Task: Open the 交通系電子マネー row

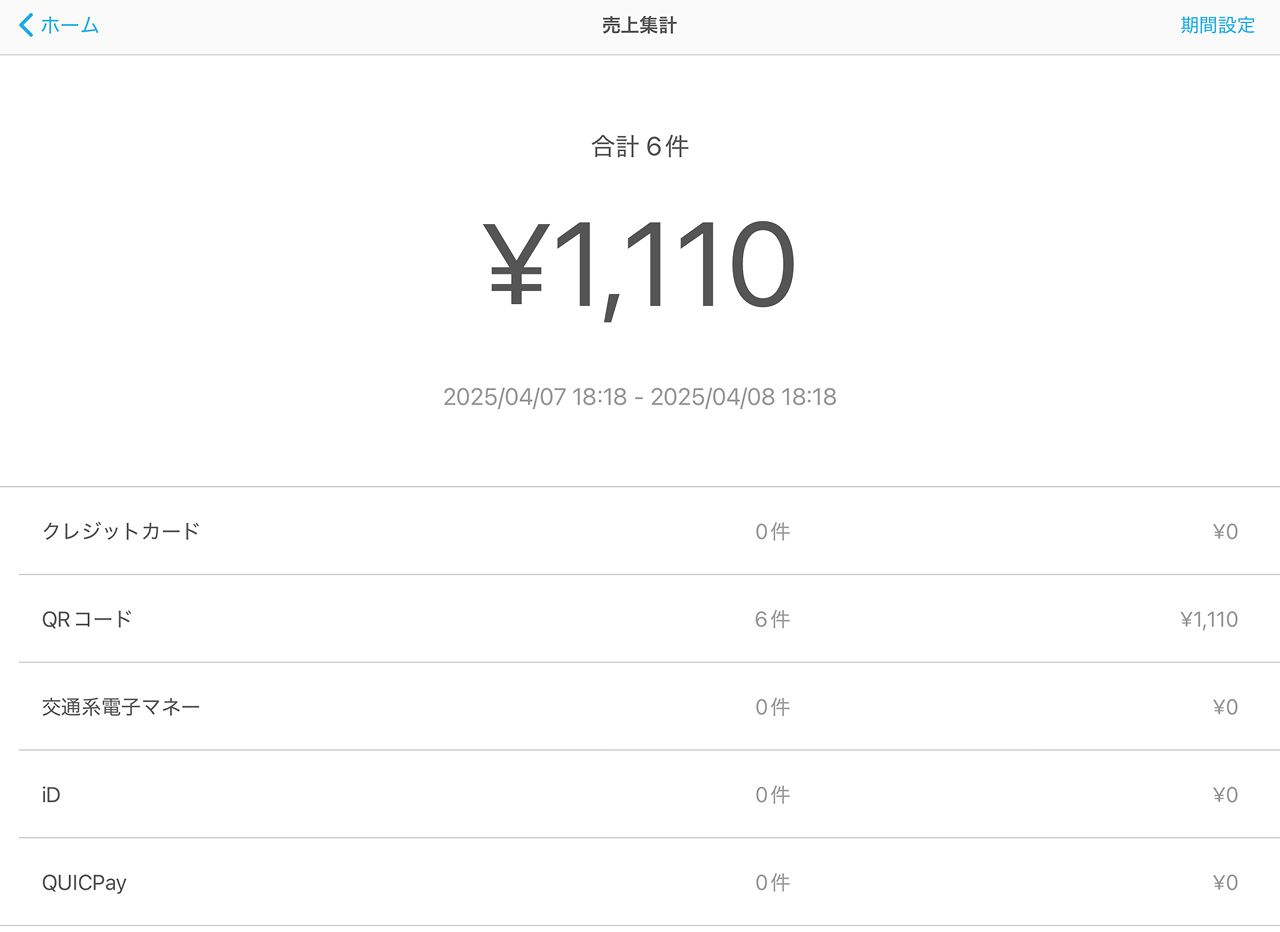Action: click(x=121, y=707)
